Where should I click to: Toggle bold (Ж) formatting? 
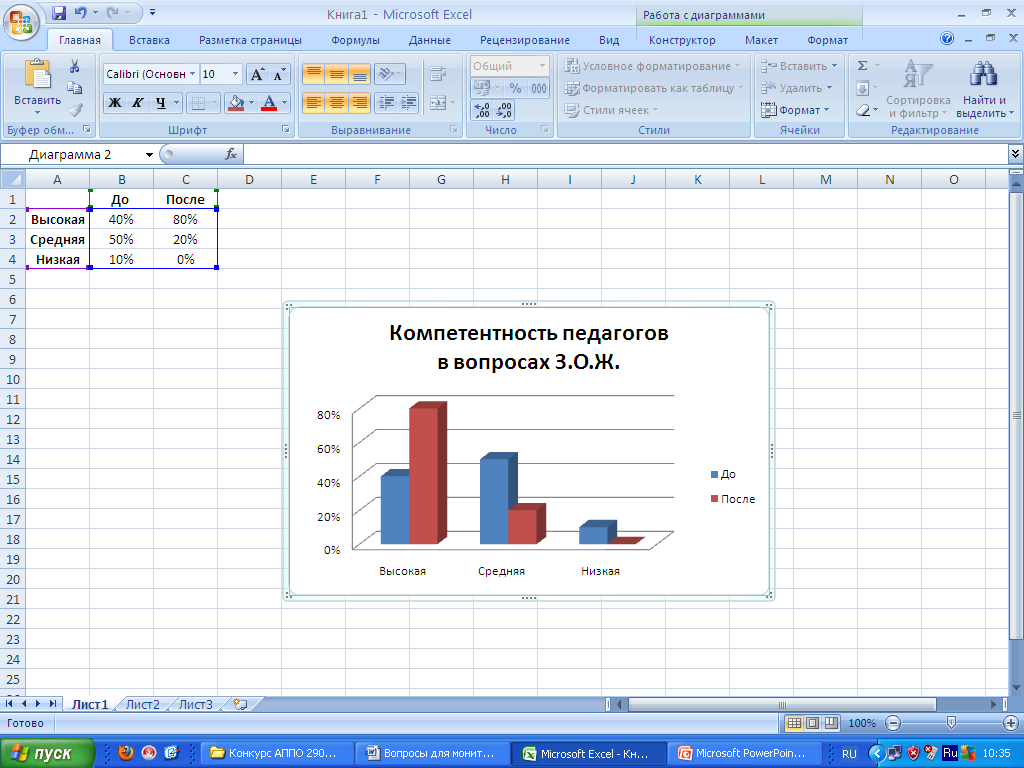pyautogui.click(x=115, y=103)
